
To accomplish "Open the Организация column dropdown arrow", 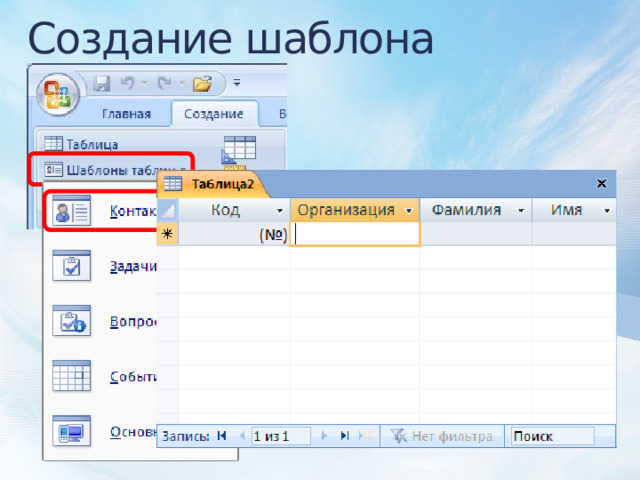I will (x=409, y=211).
